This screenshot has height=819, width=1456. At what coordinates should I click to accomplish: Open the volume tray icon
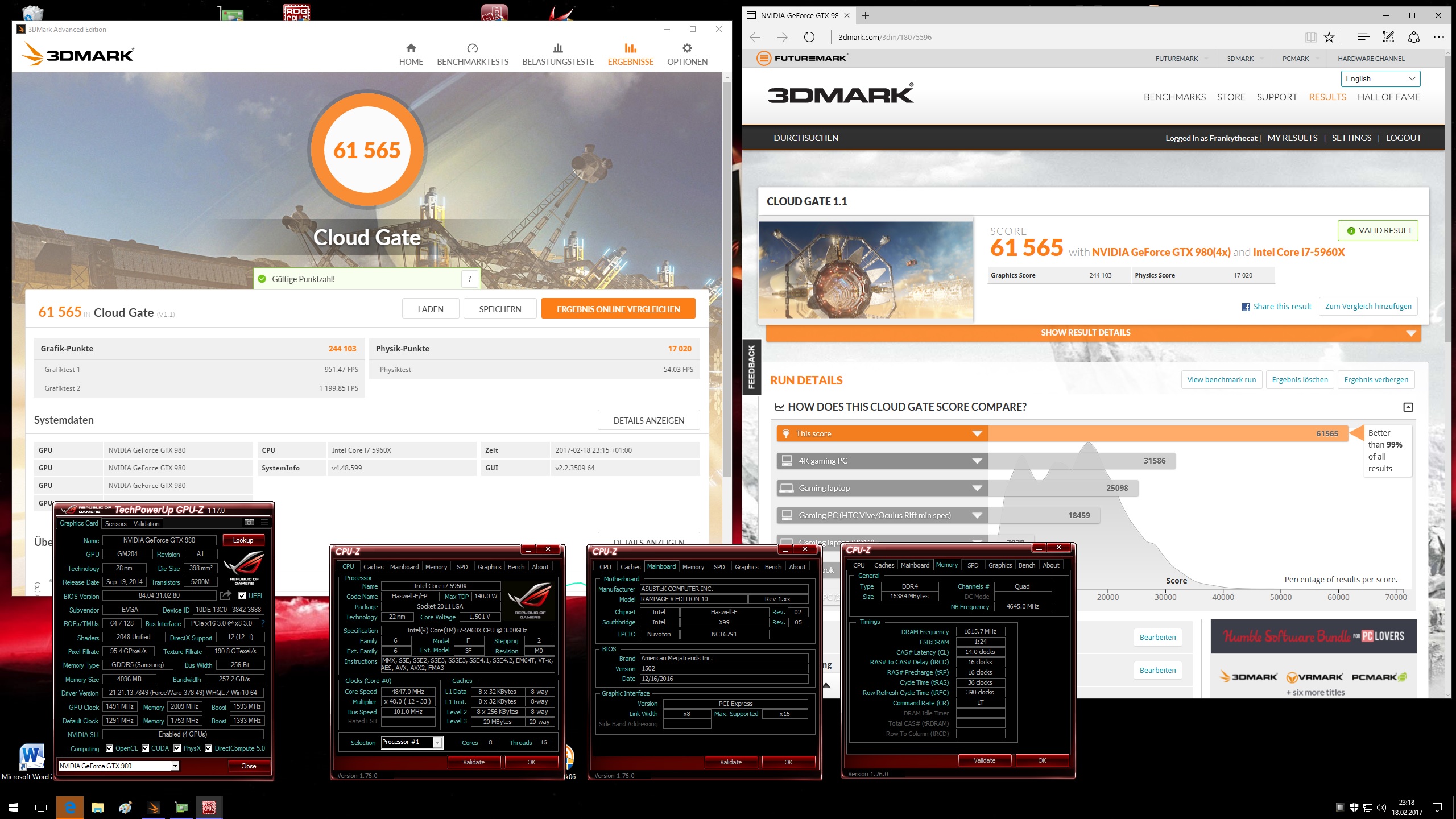click(1381, 808)
